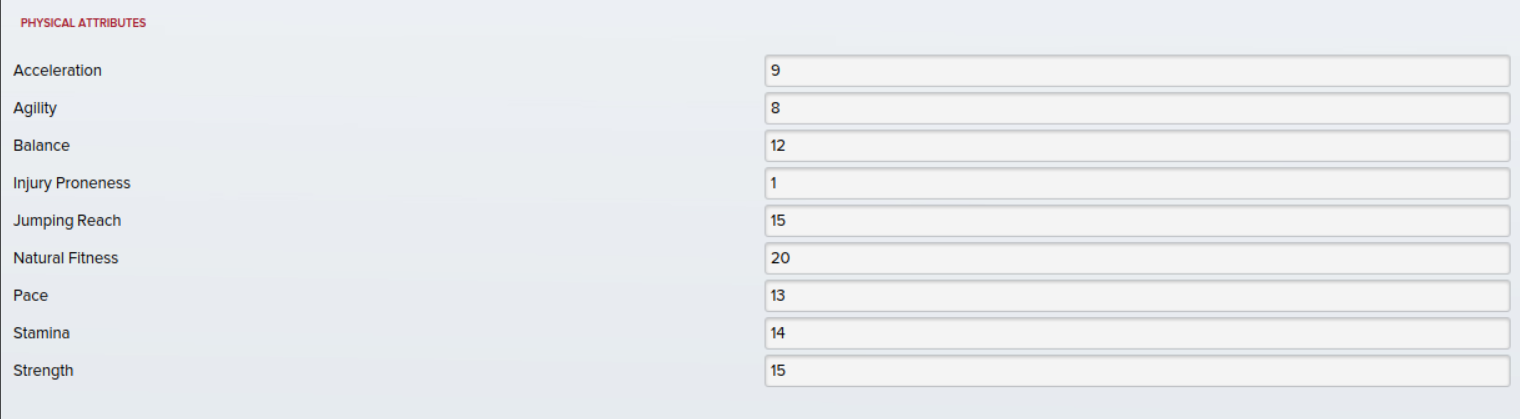Click the Pace attribute label
This screenshot has width=1520, height=419.
pos(30,296)
